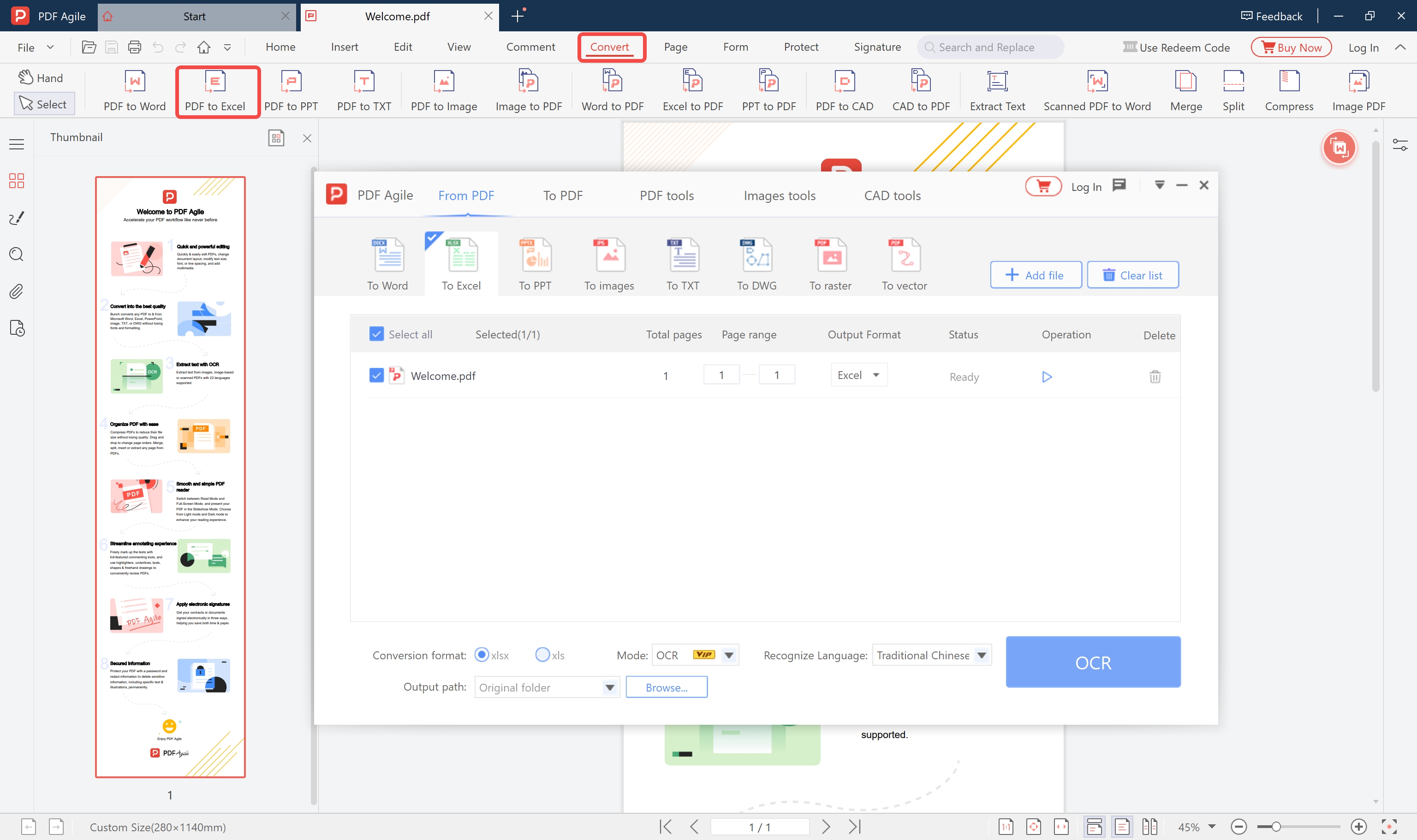Switch to the Home ribbon tab
The height and width of the screenshot is (840, 1417).
click(280, 47)
